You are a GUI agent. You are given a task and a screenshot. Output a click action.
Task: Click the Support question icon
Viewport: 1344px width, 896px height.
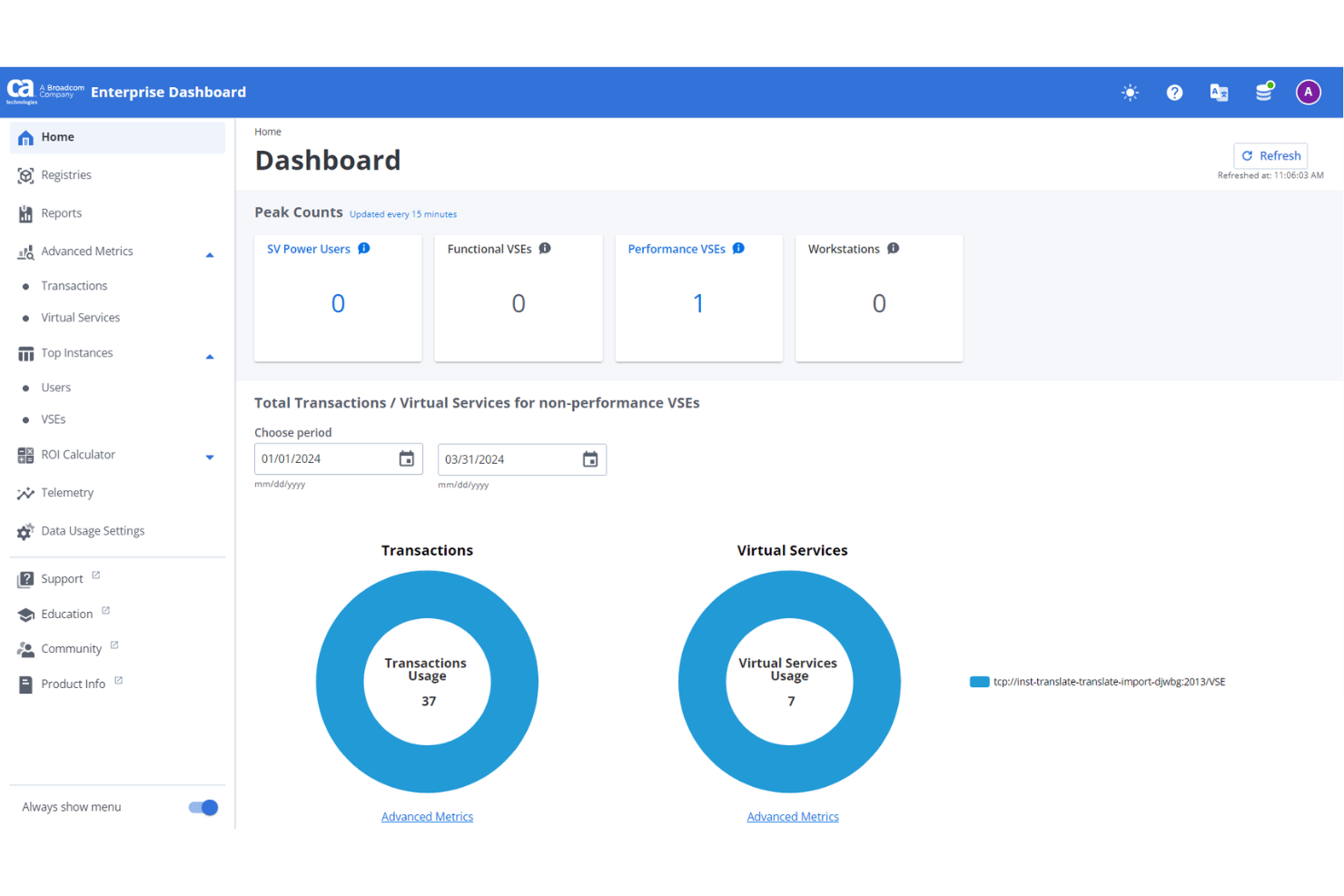[x=25, y=579]
